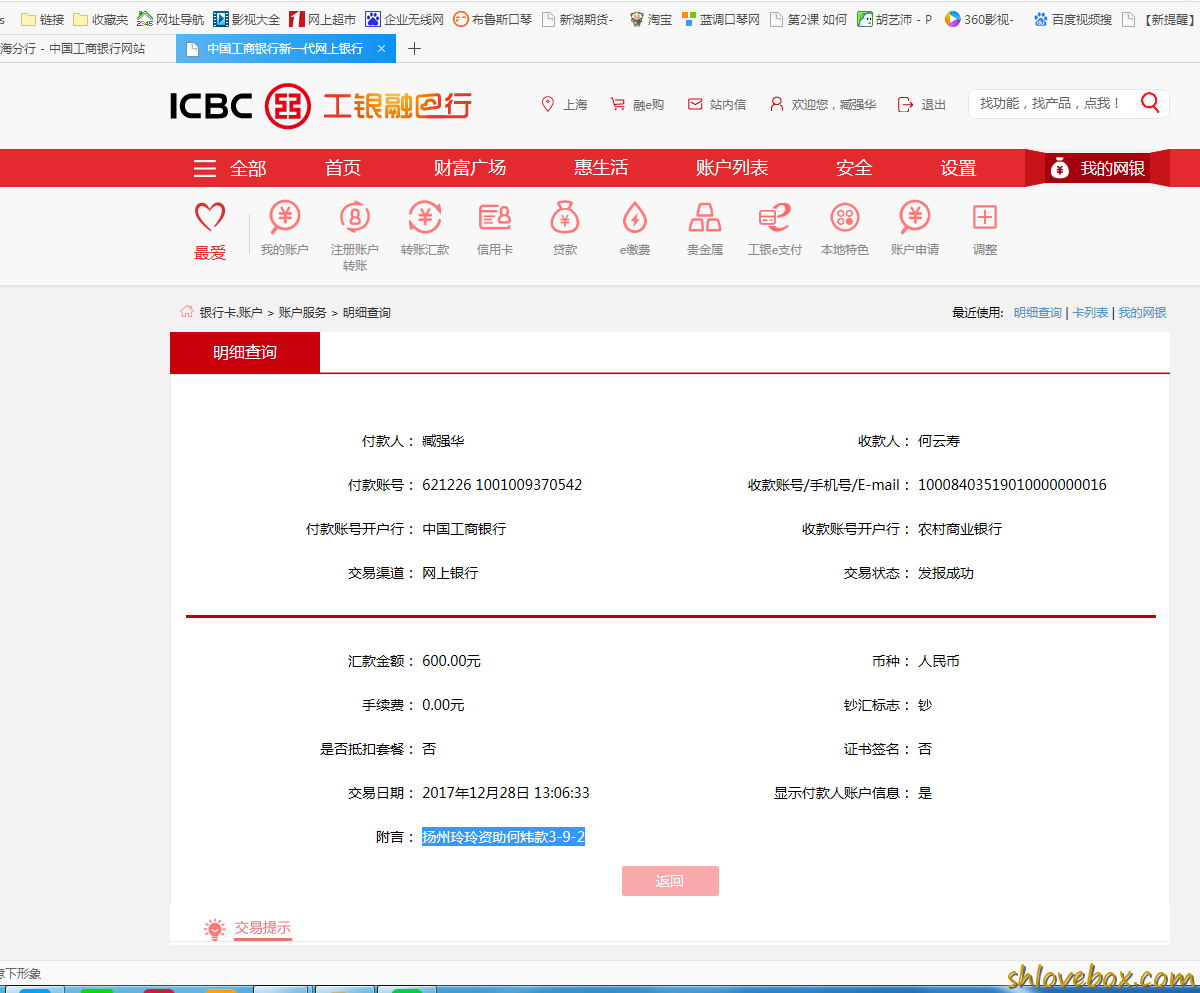Viewport: 1200px width, 993px height.
Task: Click 账户服务 breadcrumb link
Action: [302, 313]
